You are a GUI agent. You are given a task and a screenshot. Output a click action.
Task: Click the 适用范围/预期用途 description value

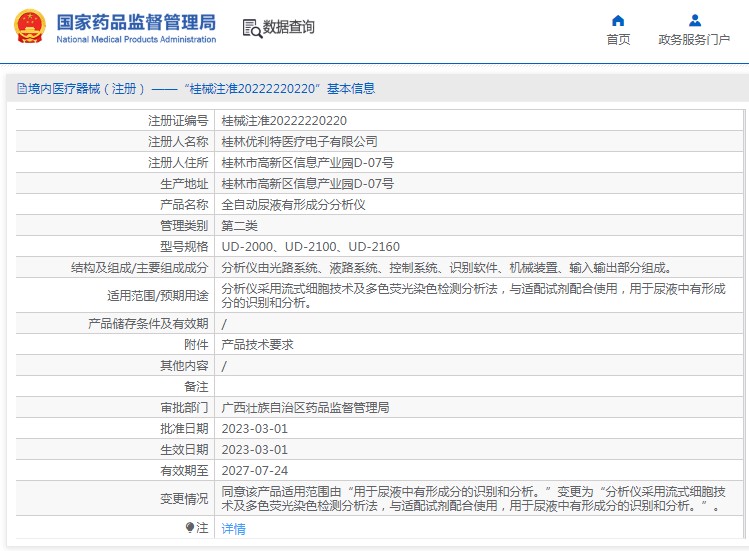point(473,295)
